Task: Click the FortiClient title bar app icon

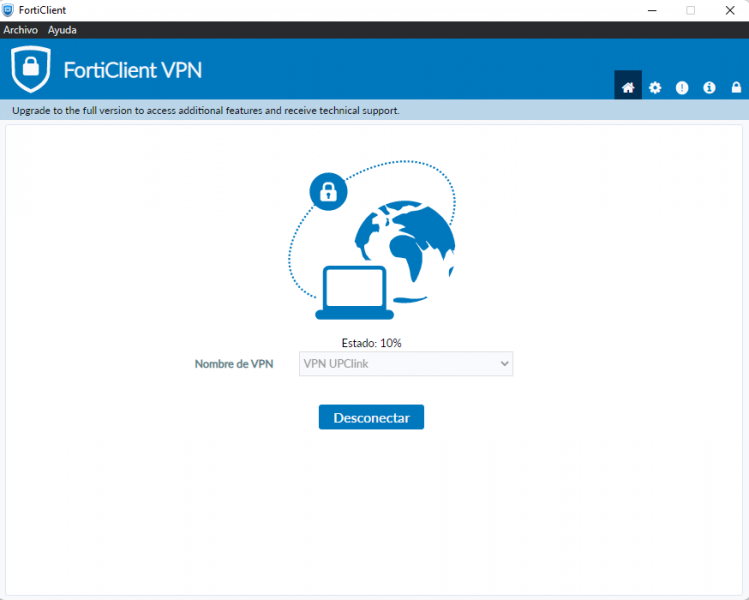Action: click(8, 10)
